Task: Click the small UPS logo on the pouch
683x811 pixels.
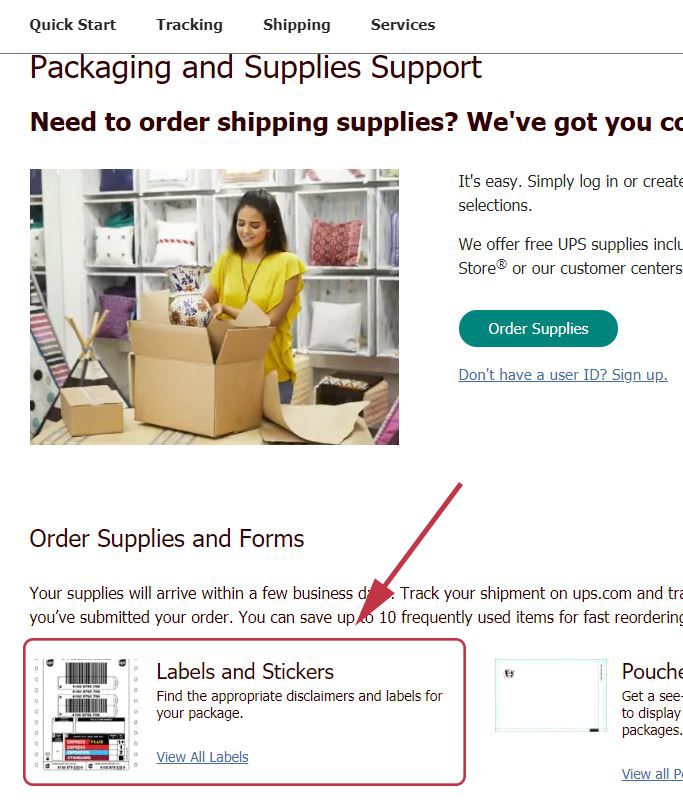Action: tap(509, 673)
